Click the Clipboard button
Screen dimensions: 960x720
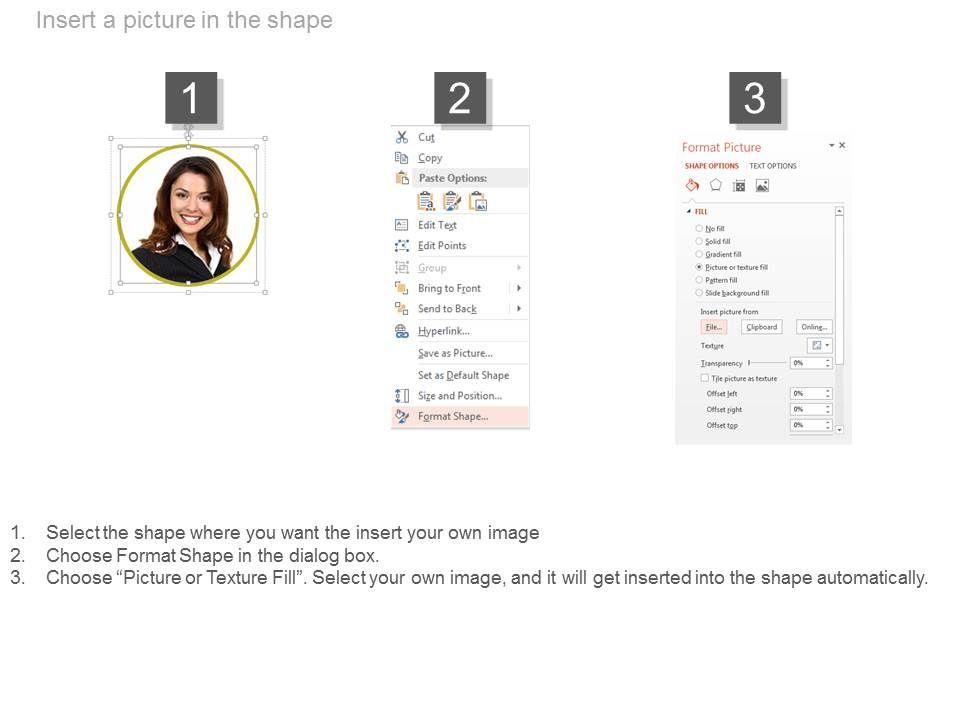762,327
